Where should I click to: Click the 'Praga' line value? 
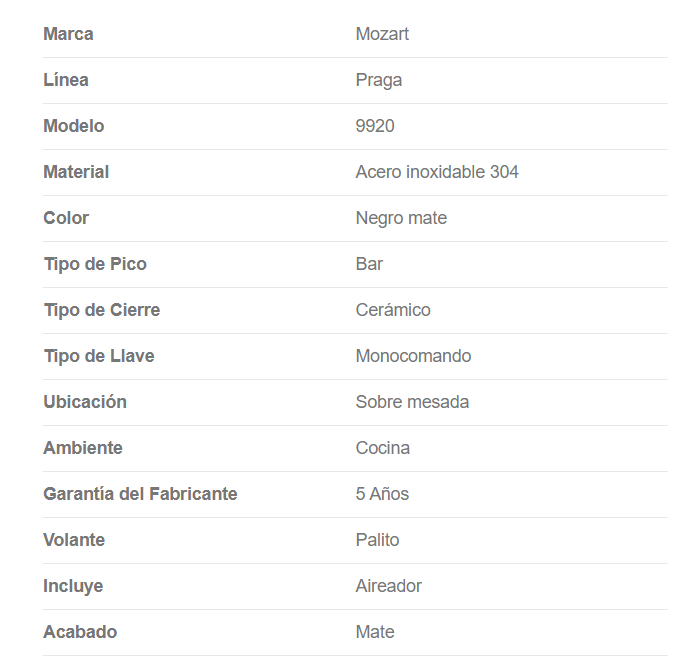click(379, 80)
